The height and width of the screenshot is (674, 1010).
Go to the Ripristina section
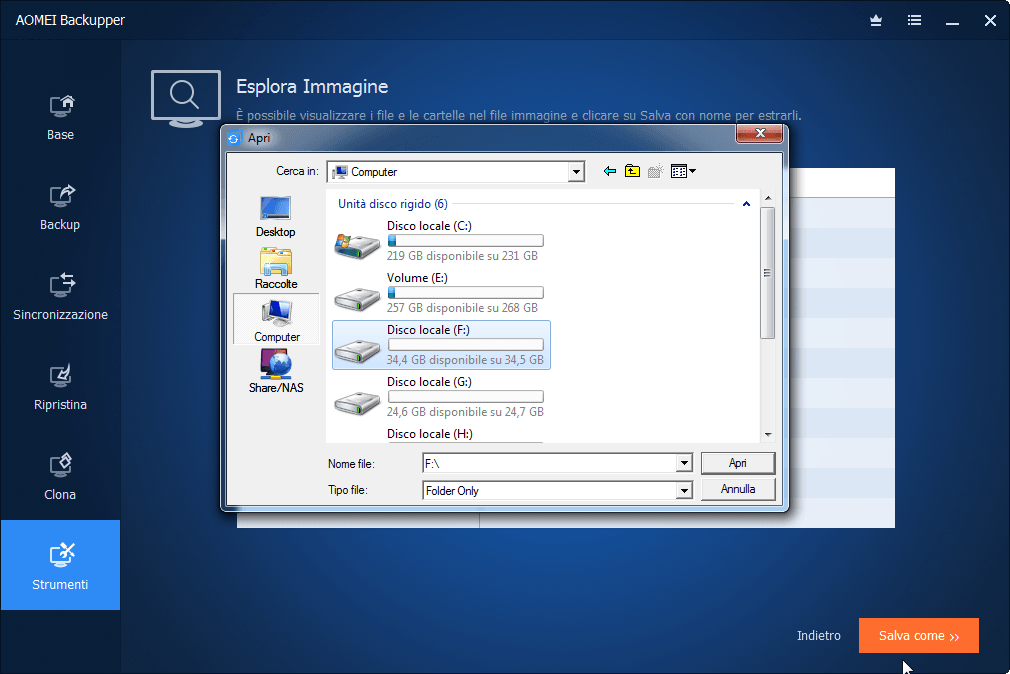[60, 388]
